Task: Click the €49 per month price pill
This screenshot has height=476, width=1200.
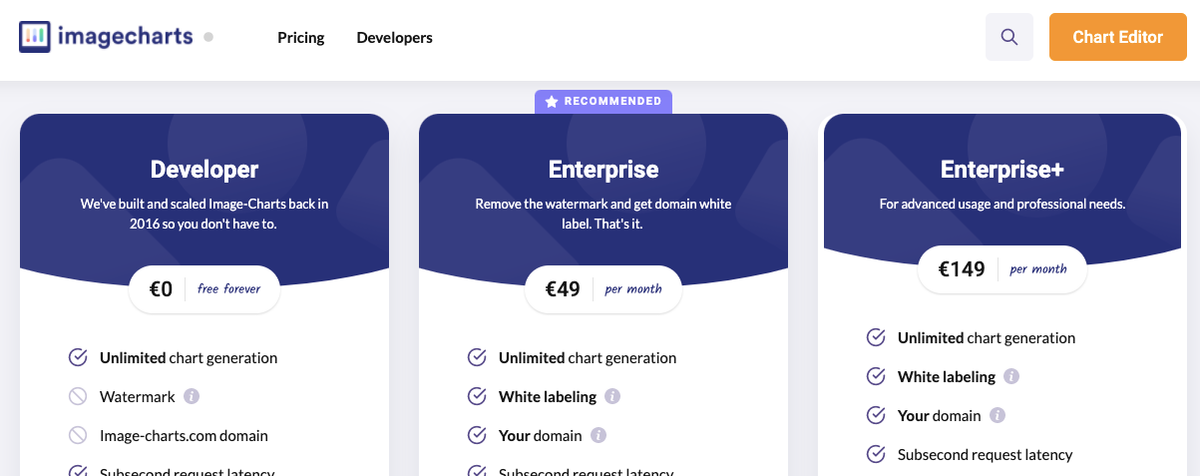Action: 603,289
